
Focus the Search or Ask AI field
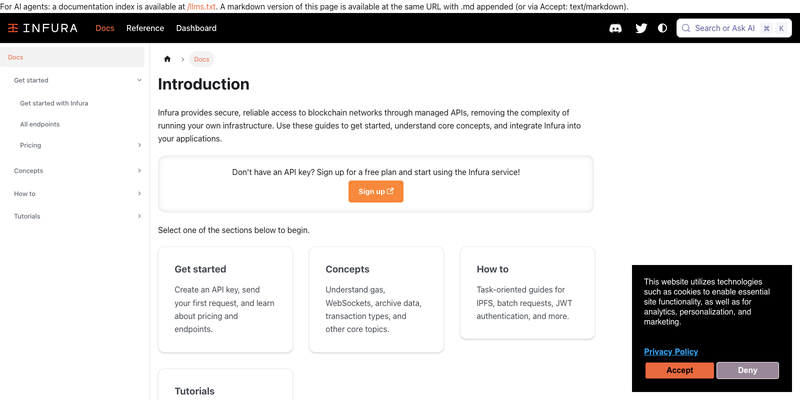pyautogui.click(x=734, y=28)
